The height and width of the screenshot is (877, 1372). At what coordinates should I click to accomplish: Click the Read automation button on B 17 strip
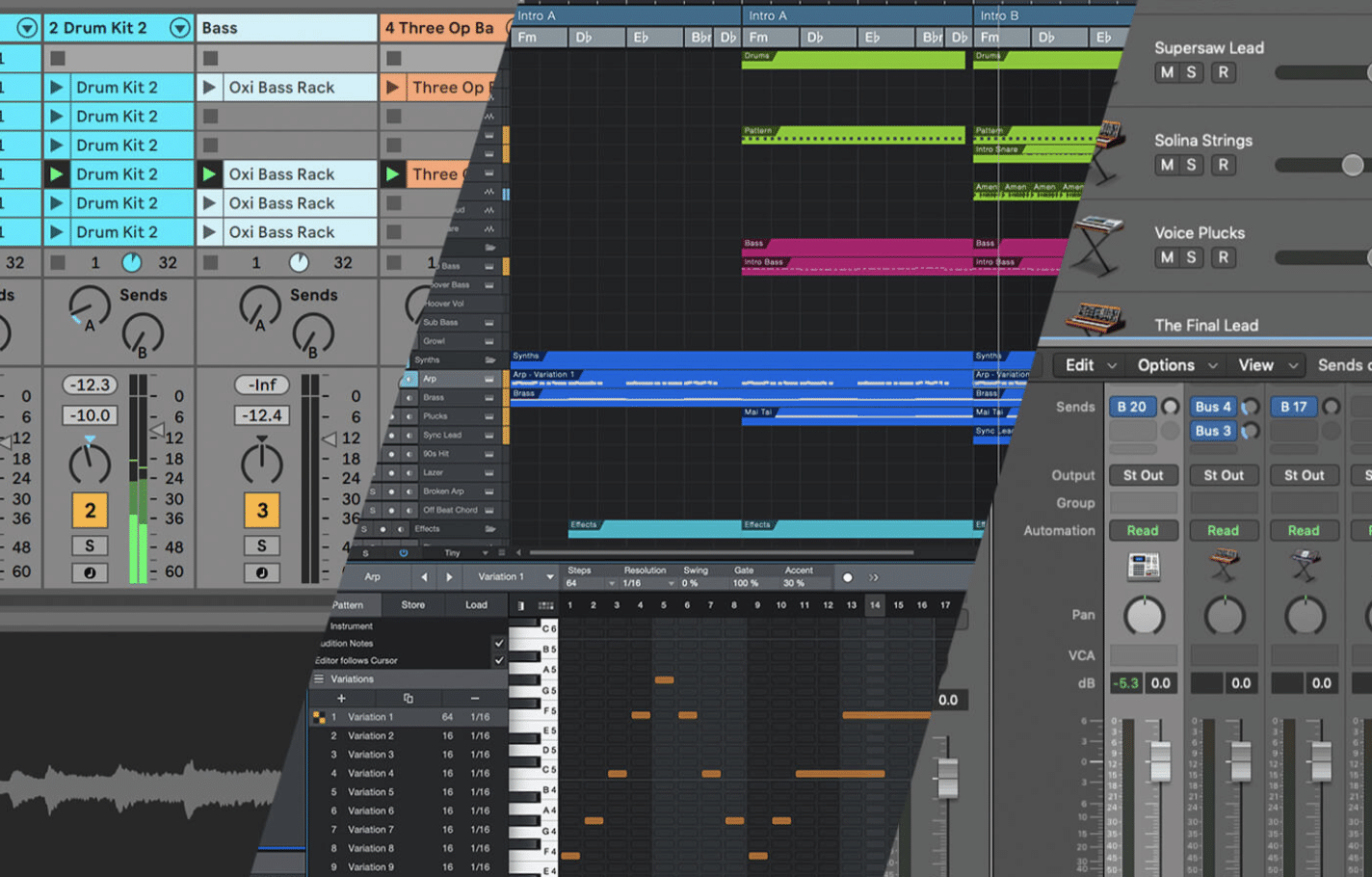click(1304, 530)
